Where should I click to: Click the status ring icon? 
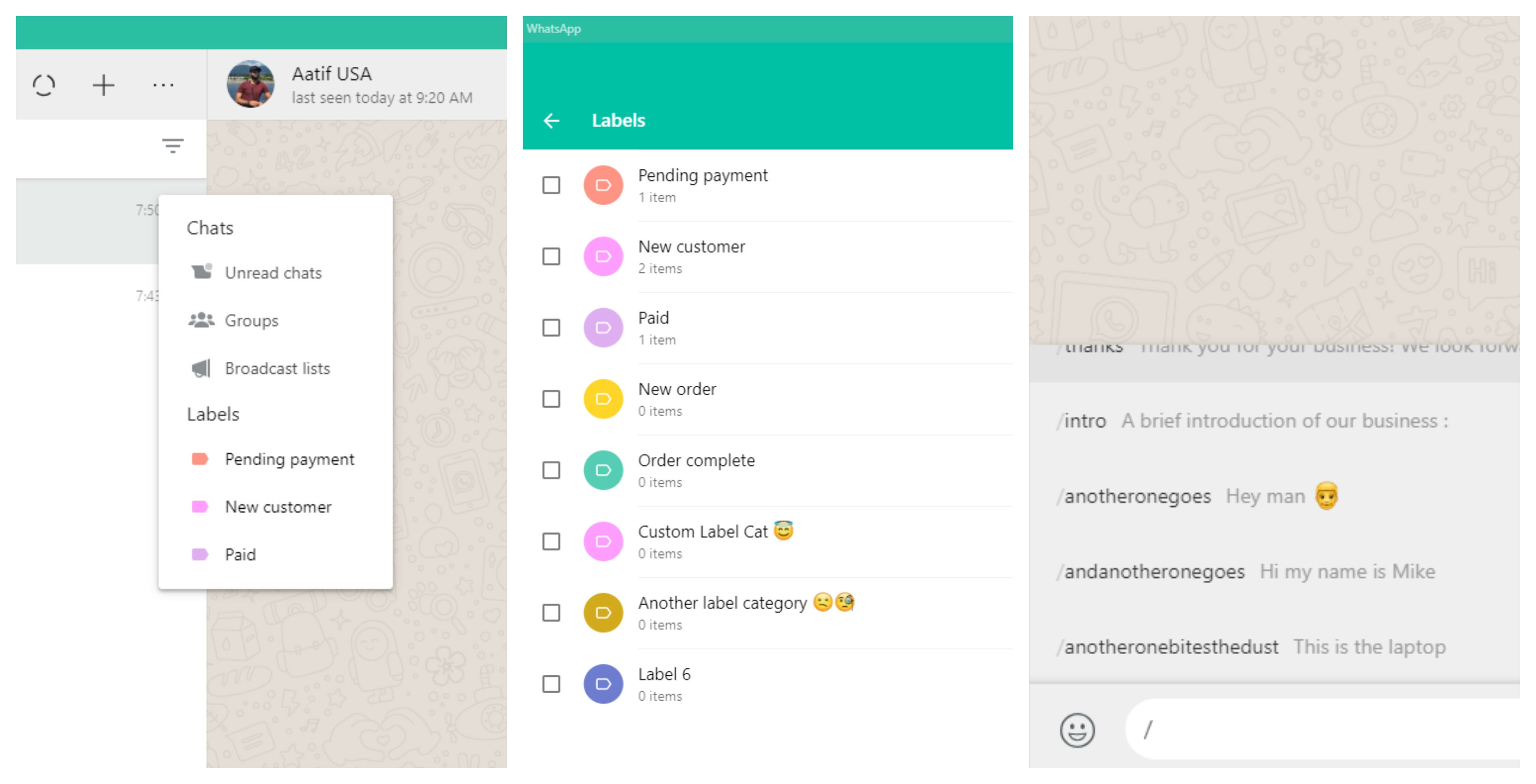point(43,85)
